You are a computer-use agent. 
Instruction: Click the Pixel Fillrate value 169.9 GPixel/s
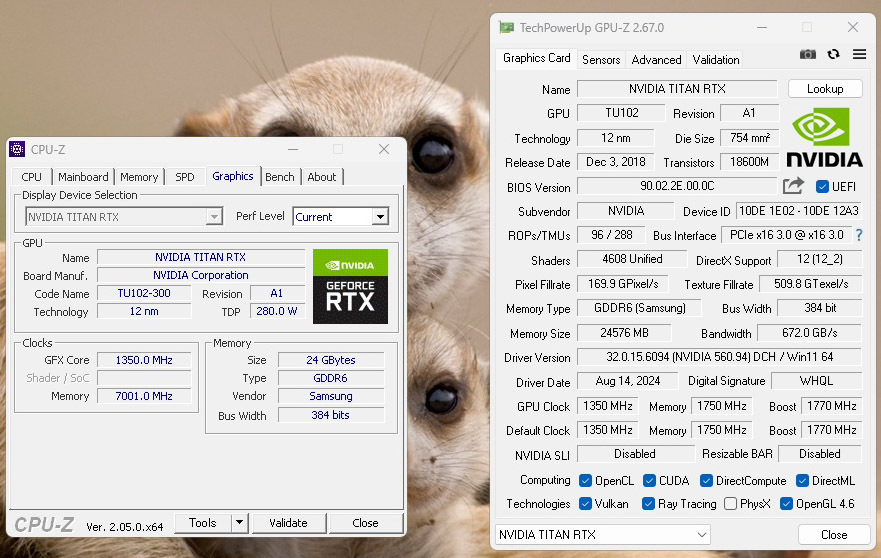coord(623,284)
